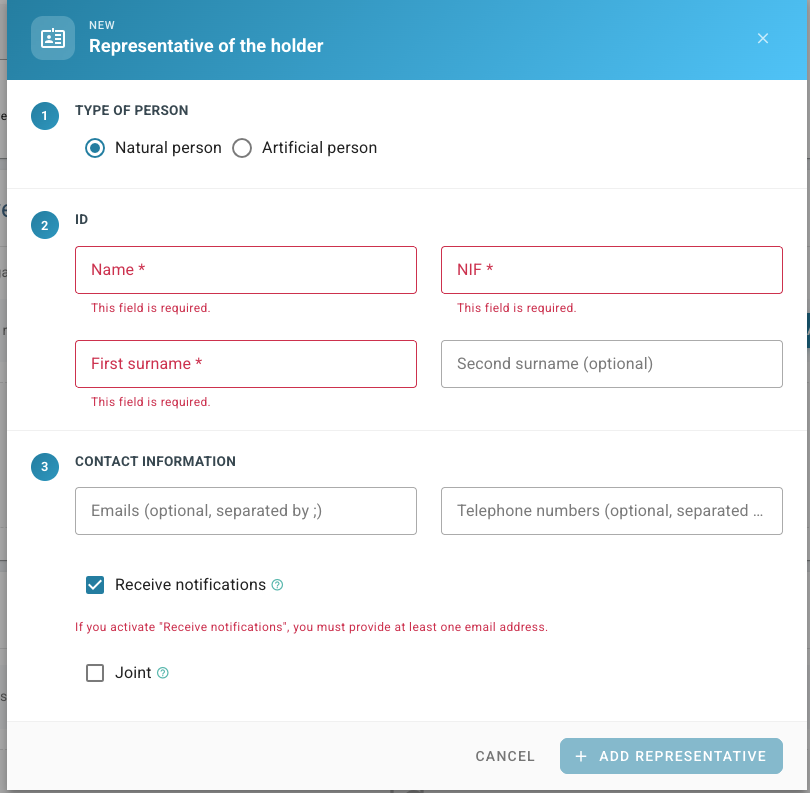Close the Representative of the holder dialog
This screenshot has height=793, width=810.
pos(762,38)
